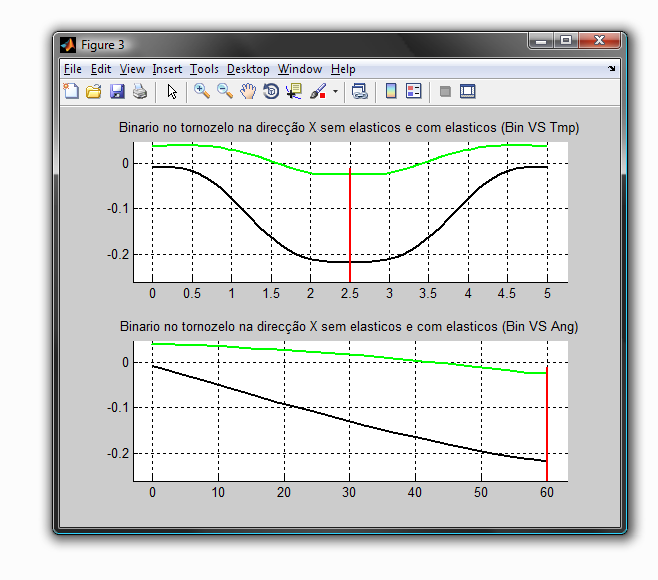Save the figure with the floppy disk icon
The image size is (658, 580).
[117, 92]
